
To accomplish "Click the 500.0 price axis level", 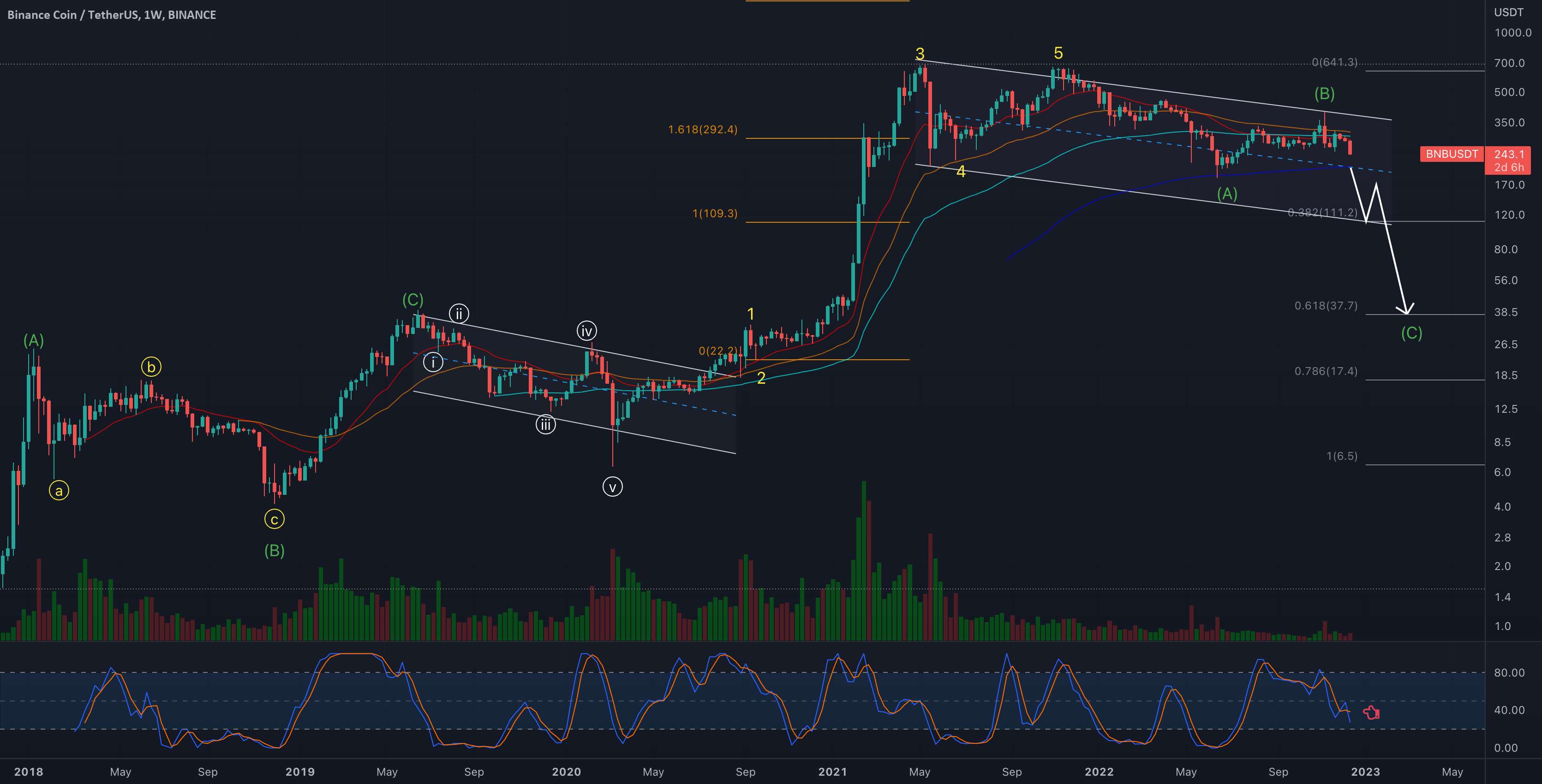I will (x=1509, y=92).
